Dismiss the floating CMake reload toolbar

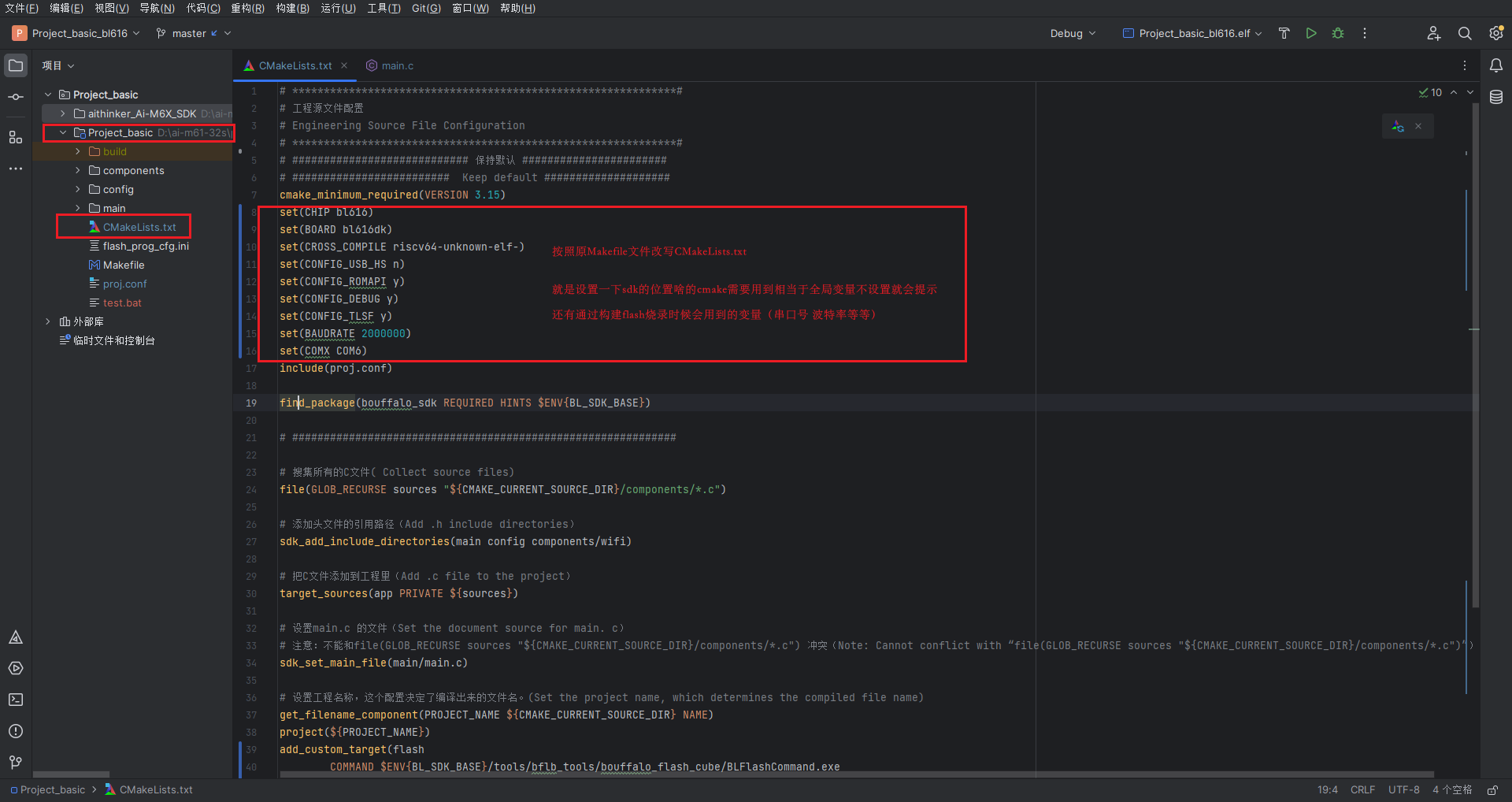pos(1418,126)
